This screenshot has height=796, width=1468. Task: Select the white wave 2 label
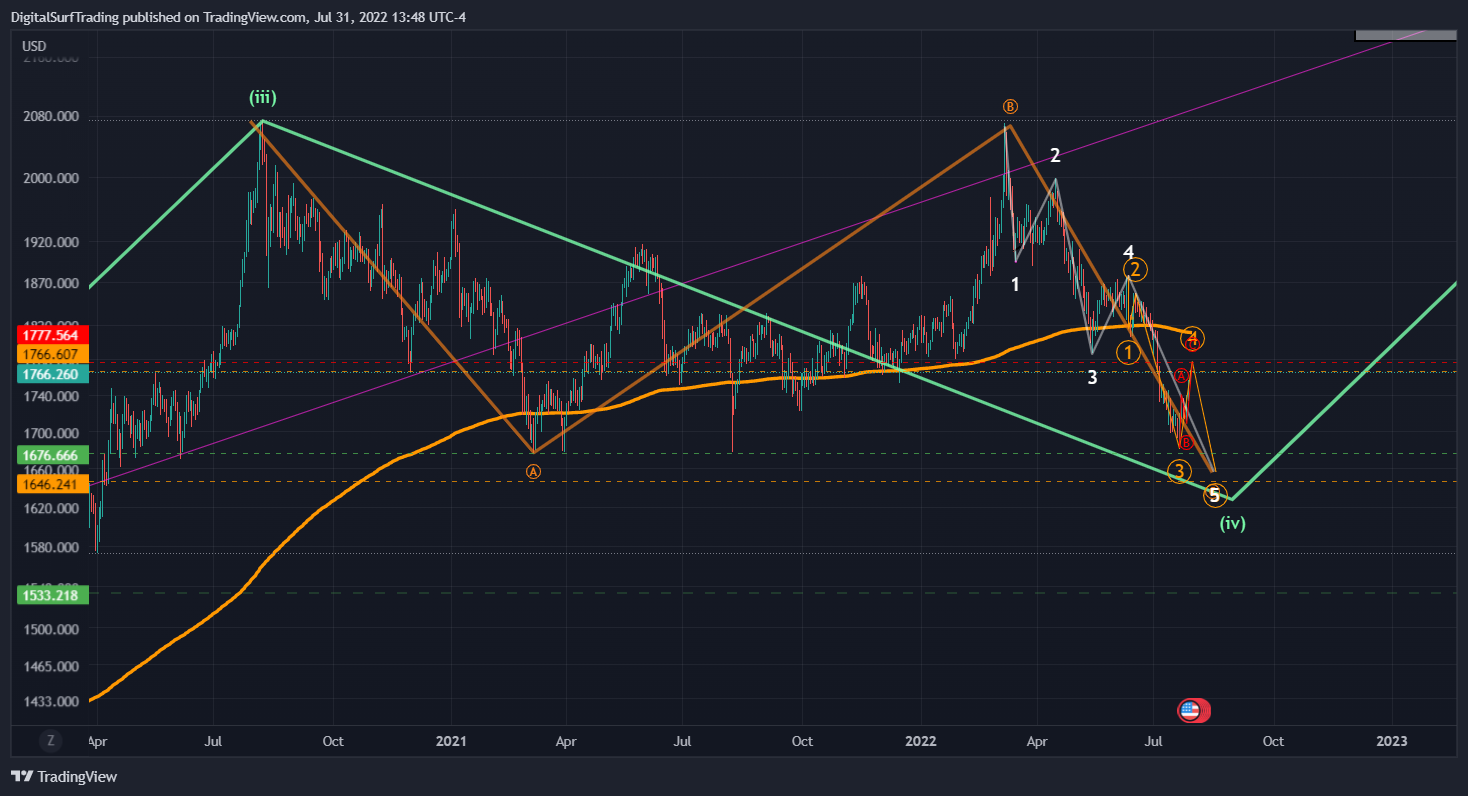[x=1054, y=155]
